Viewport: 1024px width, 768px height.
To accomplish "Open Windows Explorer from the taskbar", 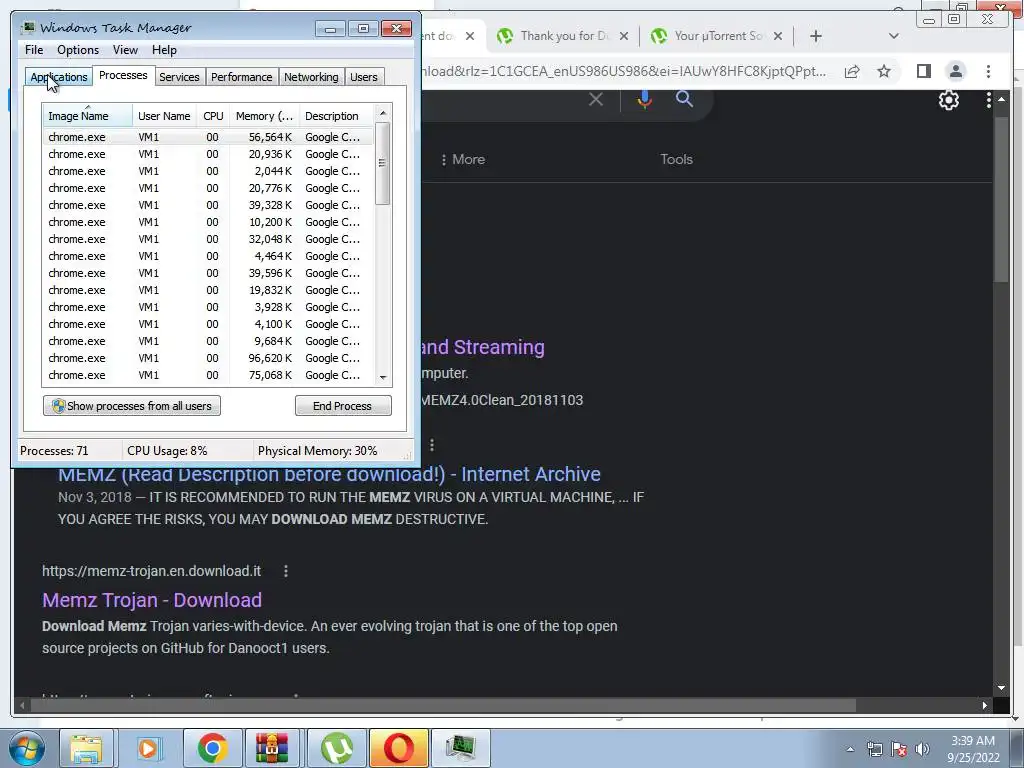I will [x=87, y=748].
